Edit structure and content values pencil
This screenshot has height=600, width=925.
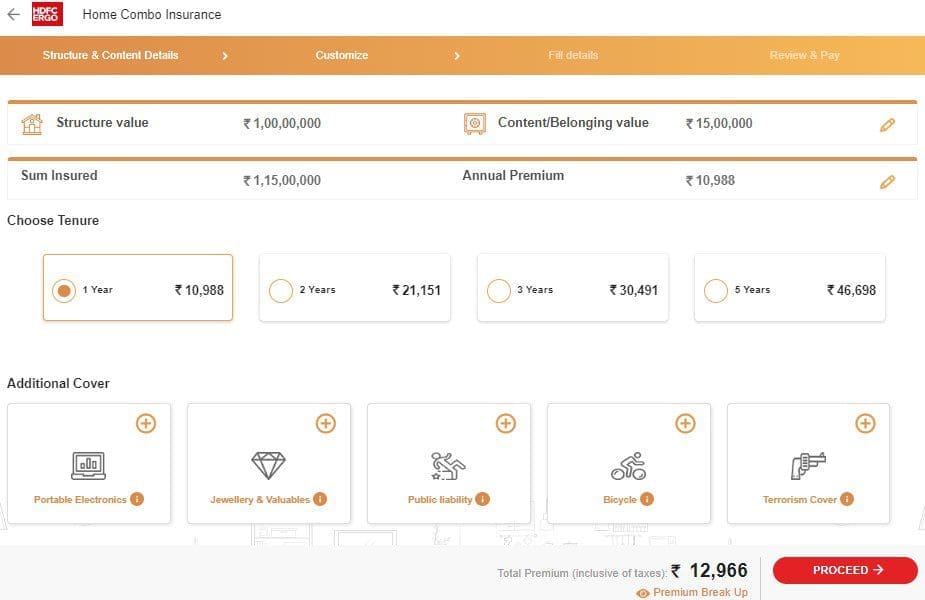(887, 124)
